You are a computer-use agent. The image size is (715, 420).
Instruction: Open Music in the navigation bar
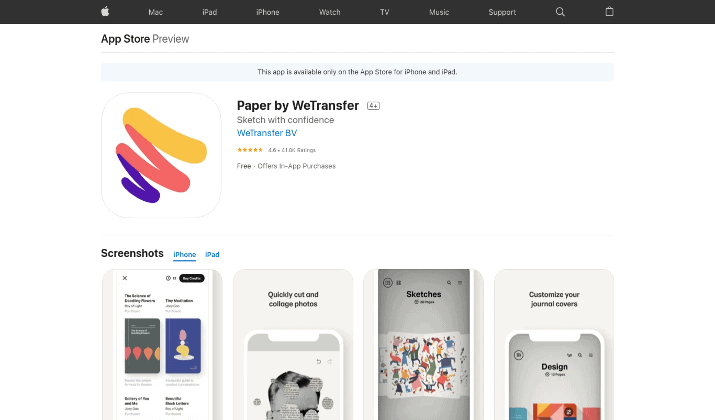[x=439, y=12]
